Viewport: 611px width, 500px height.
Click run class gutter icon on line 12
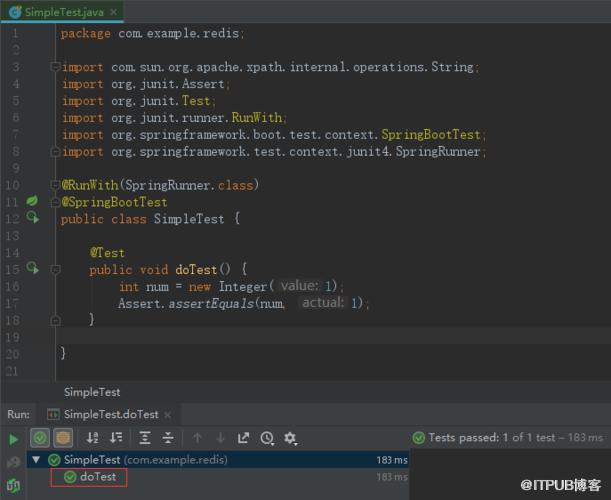[x=33, y=217]
